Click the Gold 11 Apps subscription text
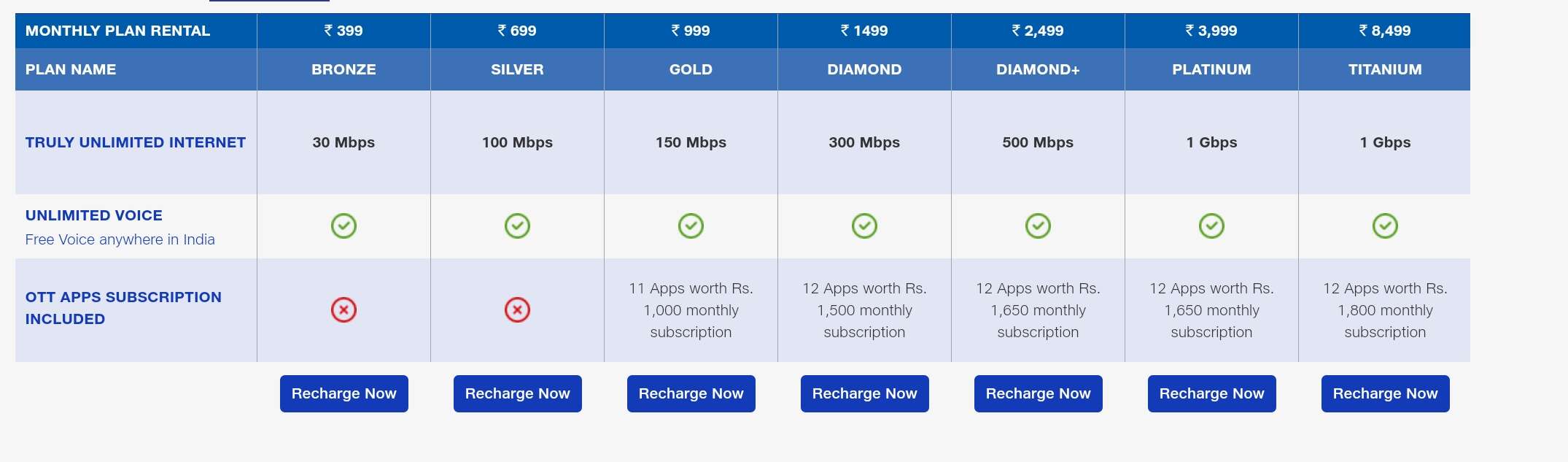 [x=691, y=310]
